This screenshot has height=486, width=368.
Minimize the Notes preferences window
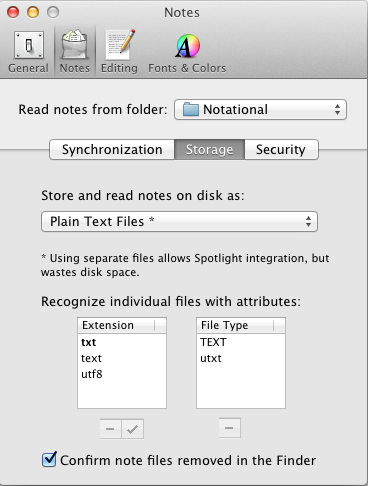pyautogui.click(x=33, y=12)
